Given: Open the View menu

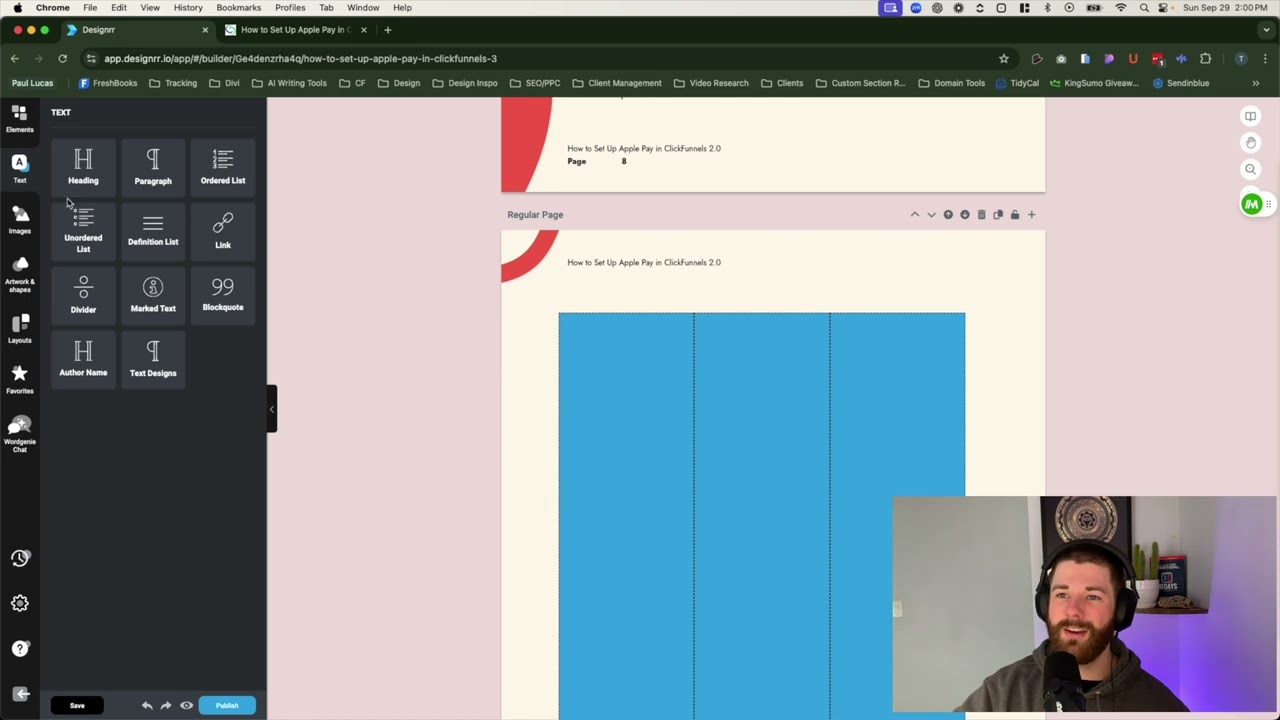Looking at the screenshot, I should click(150, 8).
